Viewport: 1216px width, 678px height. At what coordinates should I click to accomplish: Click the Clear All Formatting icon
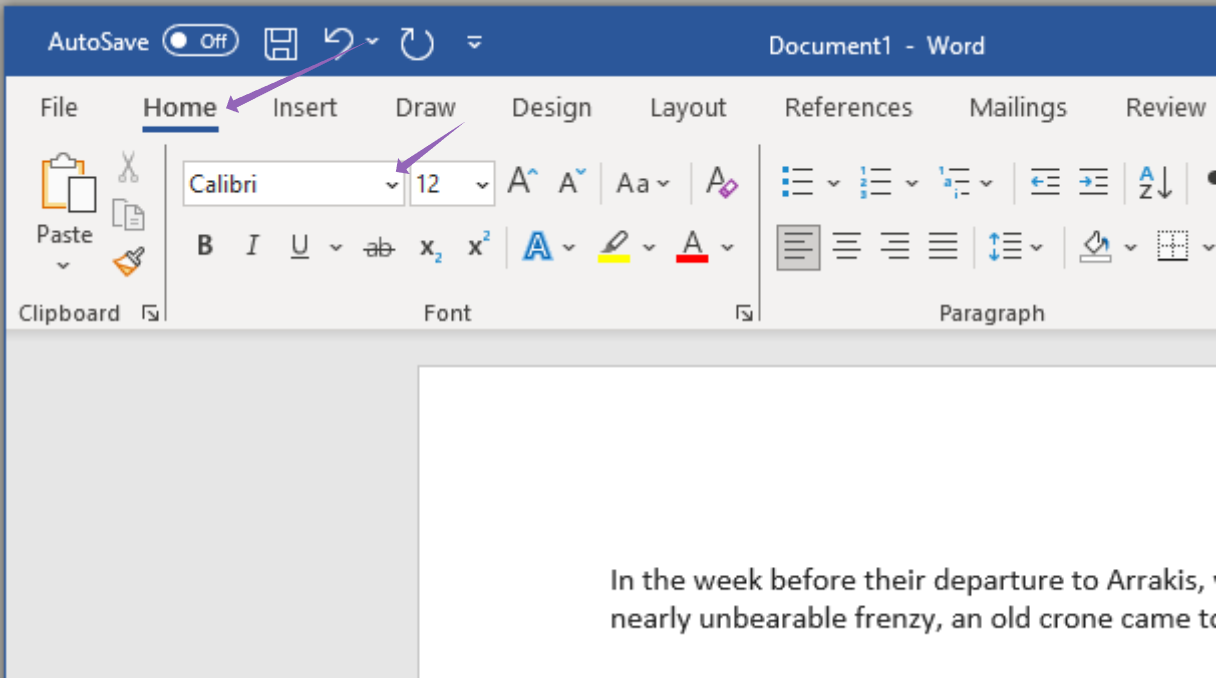pyautogui.click(x=722, y=183)
